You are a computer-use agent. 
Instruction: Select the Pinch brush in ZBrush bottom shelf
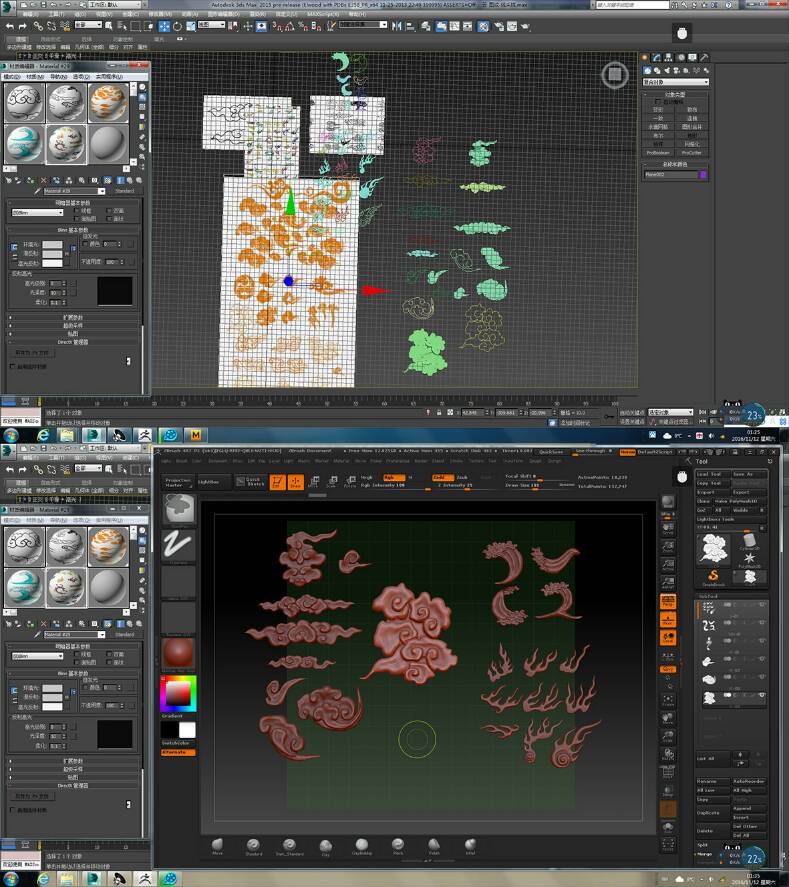click(x=398, y=846)
